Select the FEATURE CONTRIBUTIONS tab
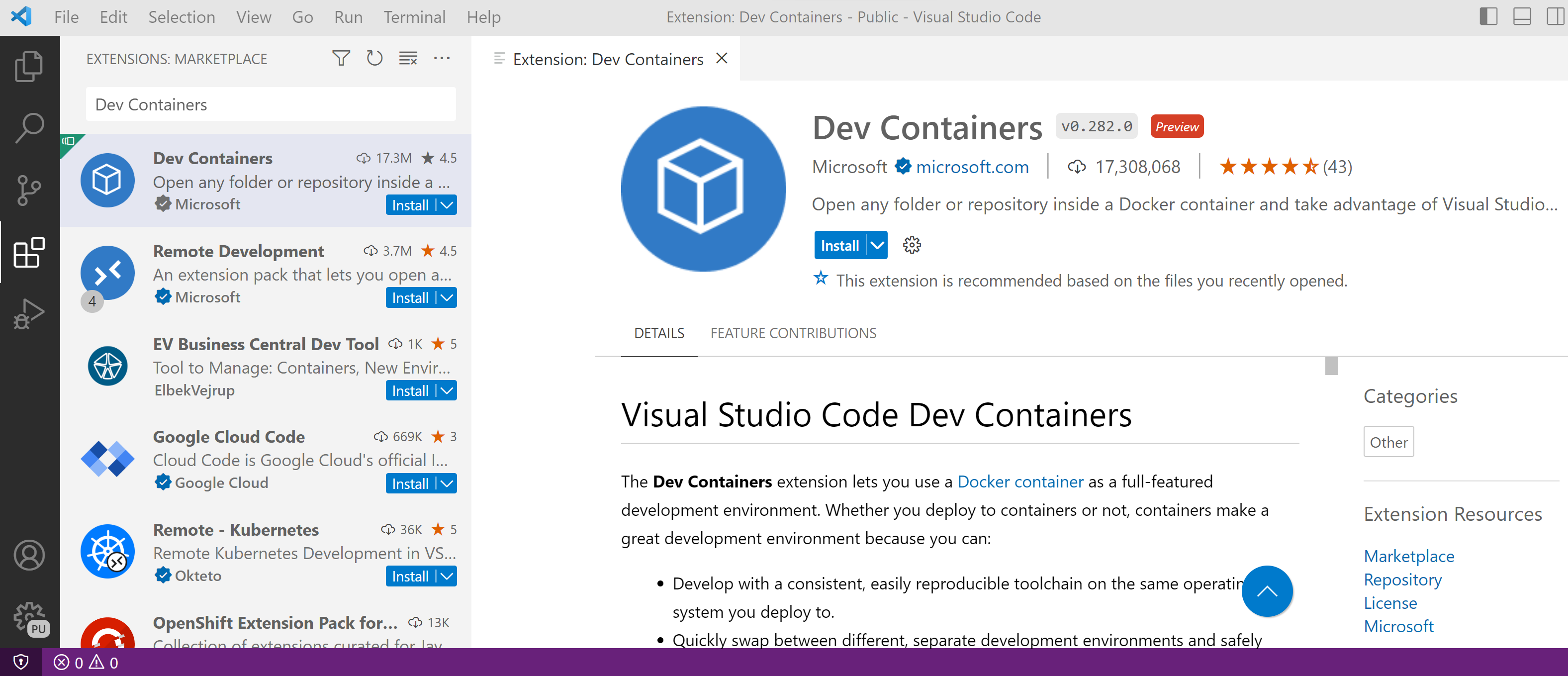Screen dimensions: 1568x676 794,333
